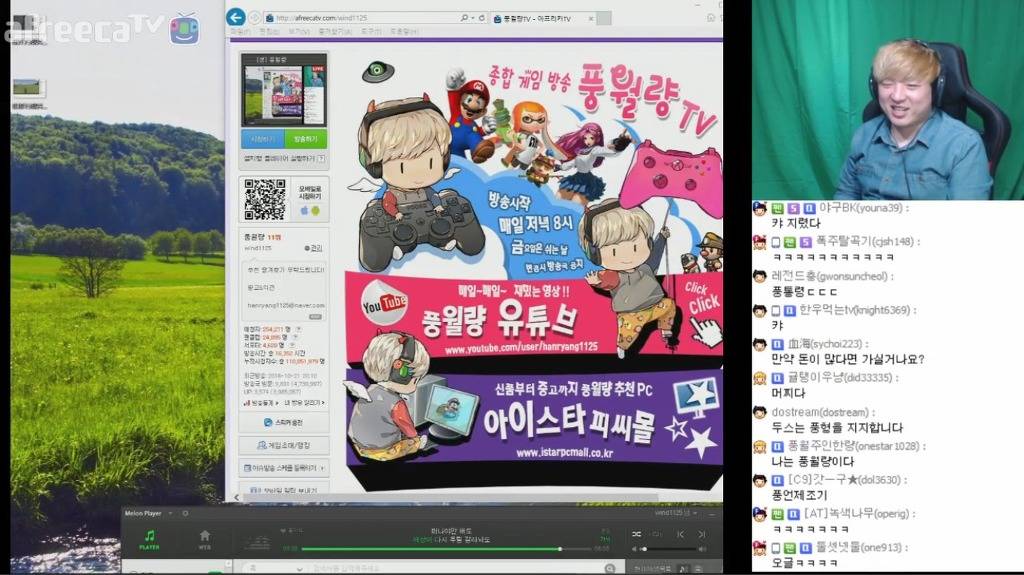Toggle shuffle in Melon Player
Viewport: 1024px width, 575px height.
coord(637,534)
